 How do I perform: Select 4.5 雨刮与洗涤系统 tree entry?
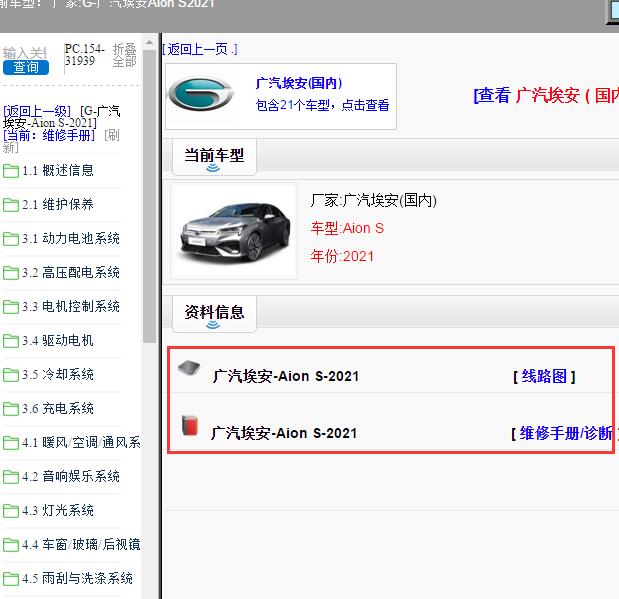[x=77, y=578]
